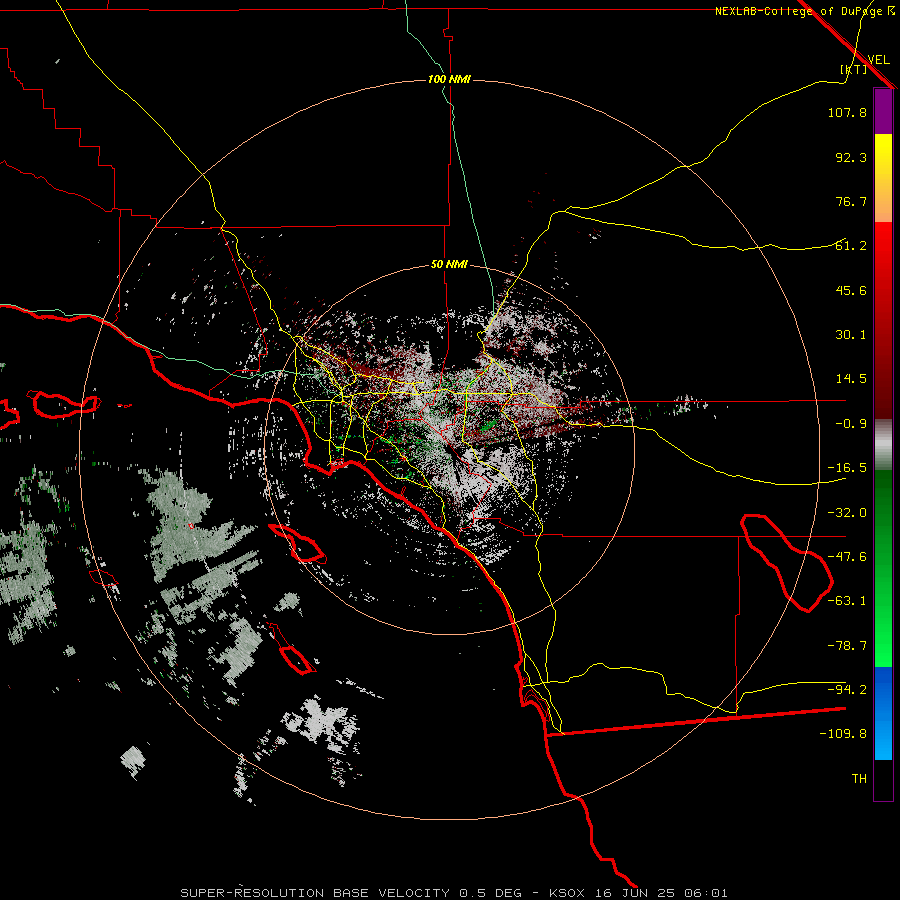Click the Super-Resolution Base Velocity caption
The height and width of the screenshot is (900, 900).
[x=454, y=893]
